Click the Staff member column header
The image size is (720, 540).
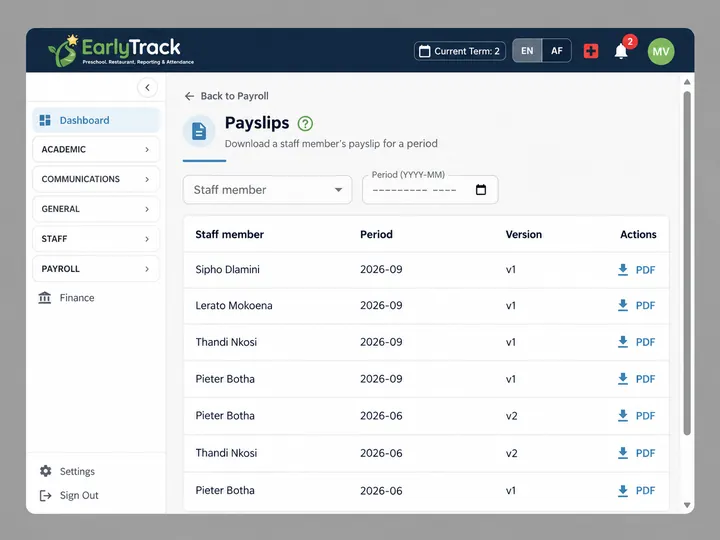[x=230, y=235]
